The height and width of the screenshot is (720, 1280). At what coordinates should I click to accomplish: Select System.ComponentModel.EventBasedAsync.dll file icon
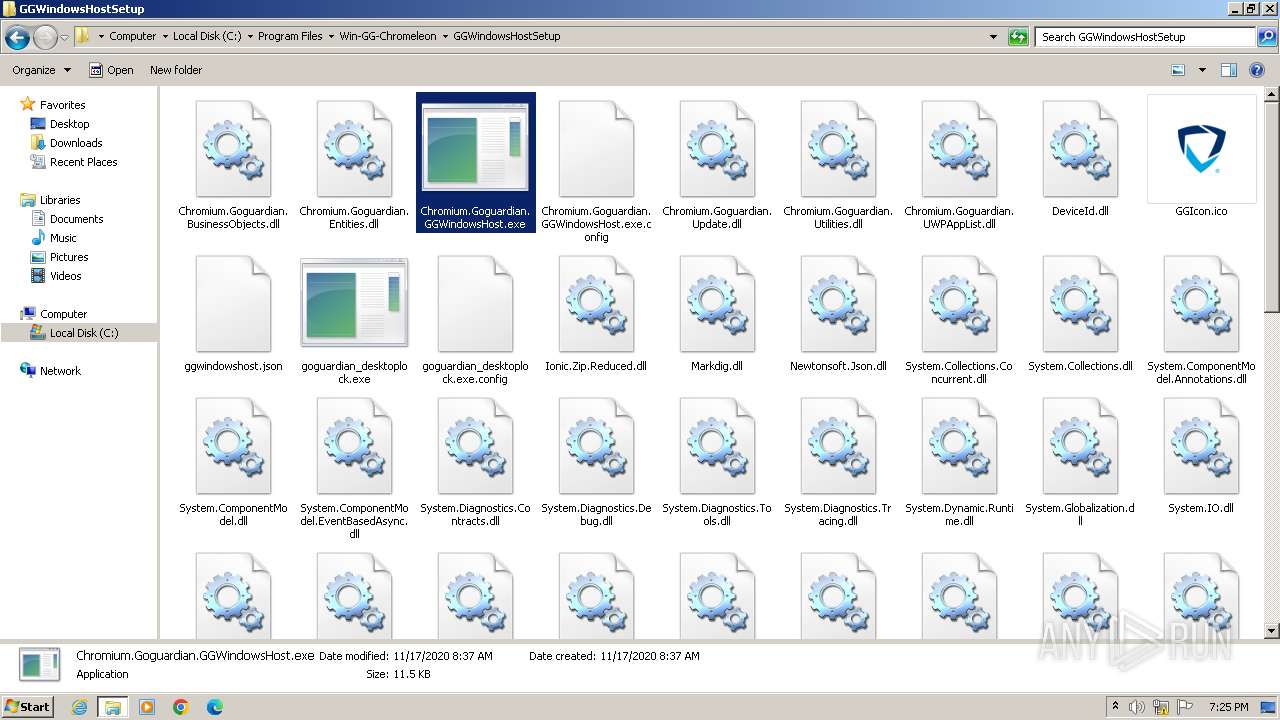coord(354,446)
